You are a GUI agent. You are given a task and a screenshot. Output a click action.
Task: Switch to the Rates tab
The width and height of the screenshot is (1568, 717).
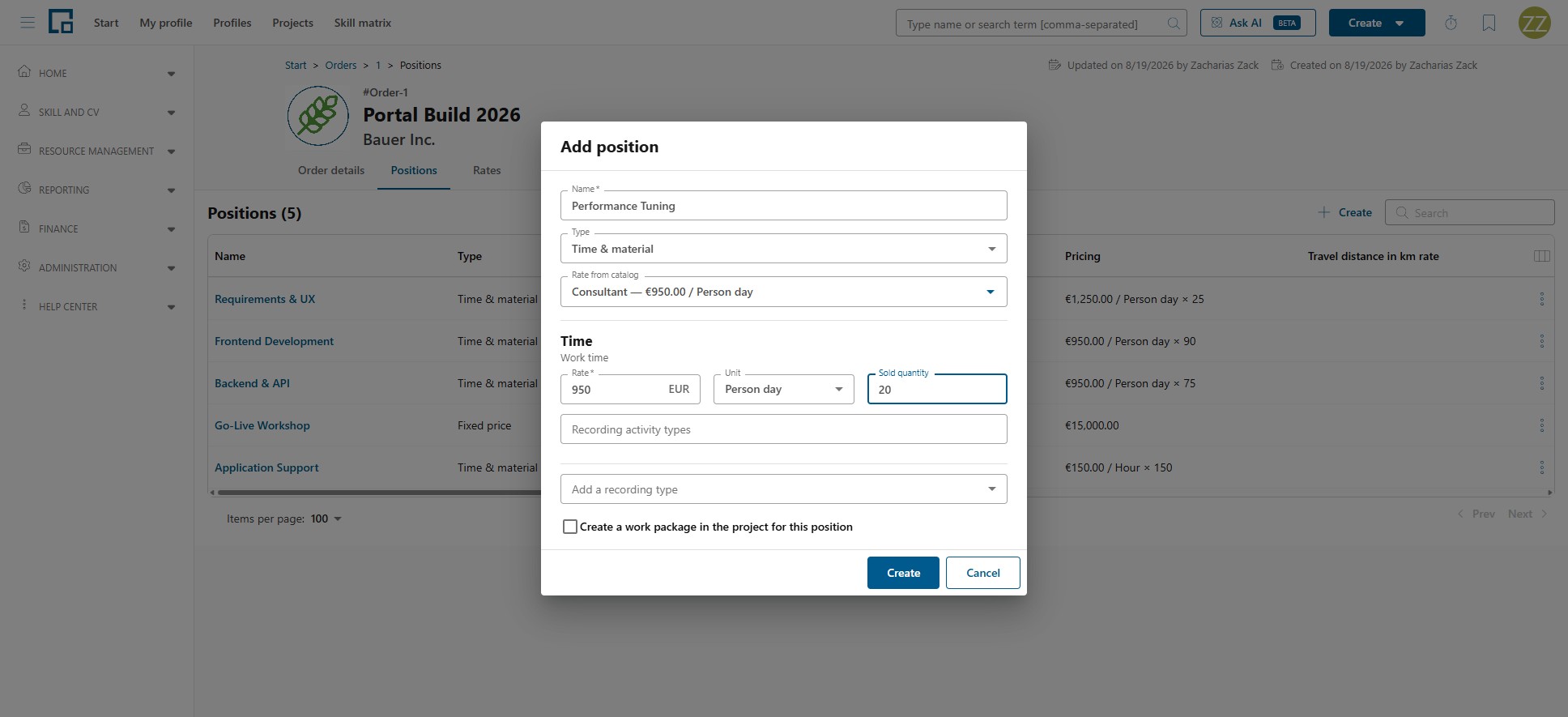487,170
